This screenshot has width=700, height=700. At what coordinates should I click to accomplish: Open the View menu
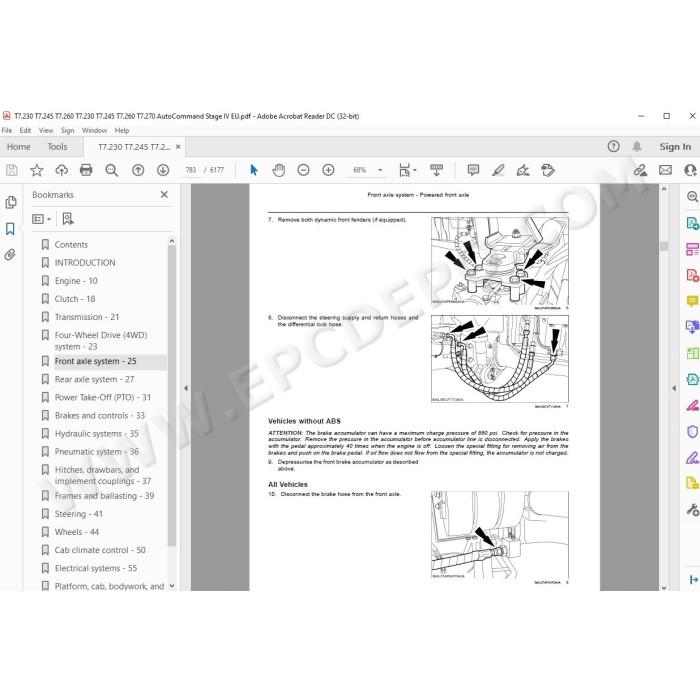click(46, 130)
